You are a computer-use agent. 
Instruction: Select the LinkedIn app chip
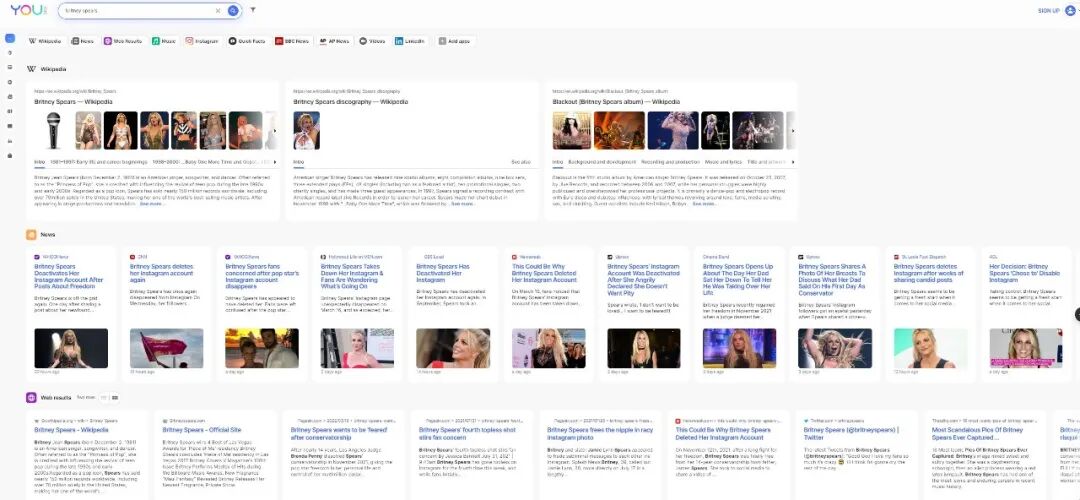(411, 41)
